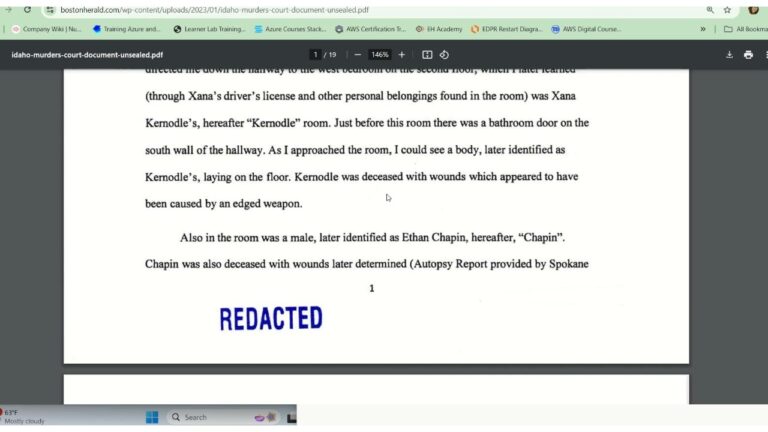Toggle fit to page view
This screenshot has width=768, height=432.
coord(427,55)
